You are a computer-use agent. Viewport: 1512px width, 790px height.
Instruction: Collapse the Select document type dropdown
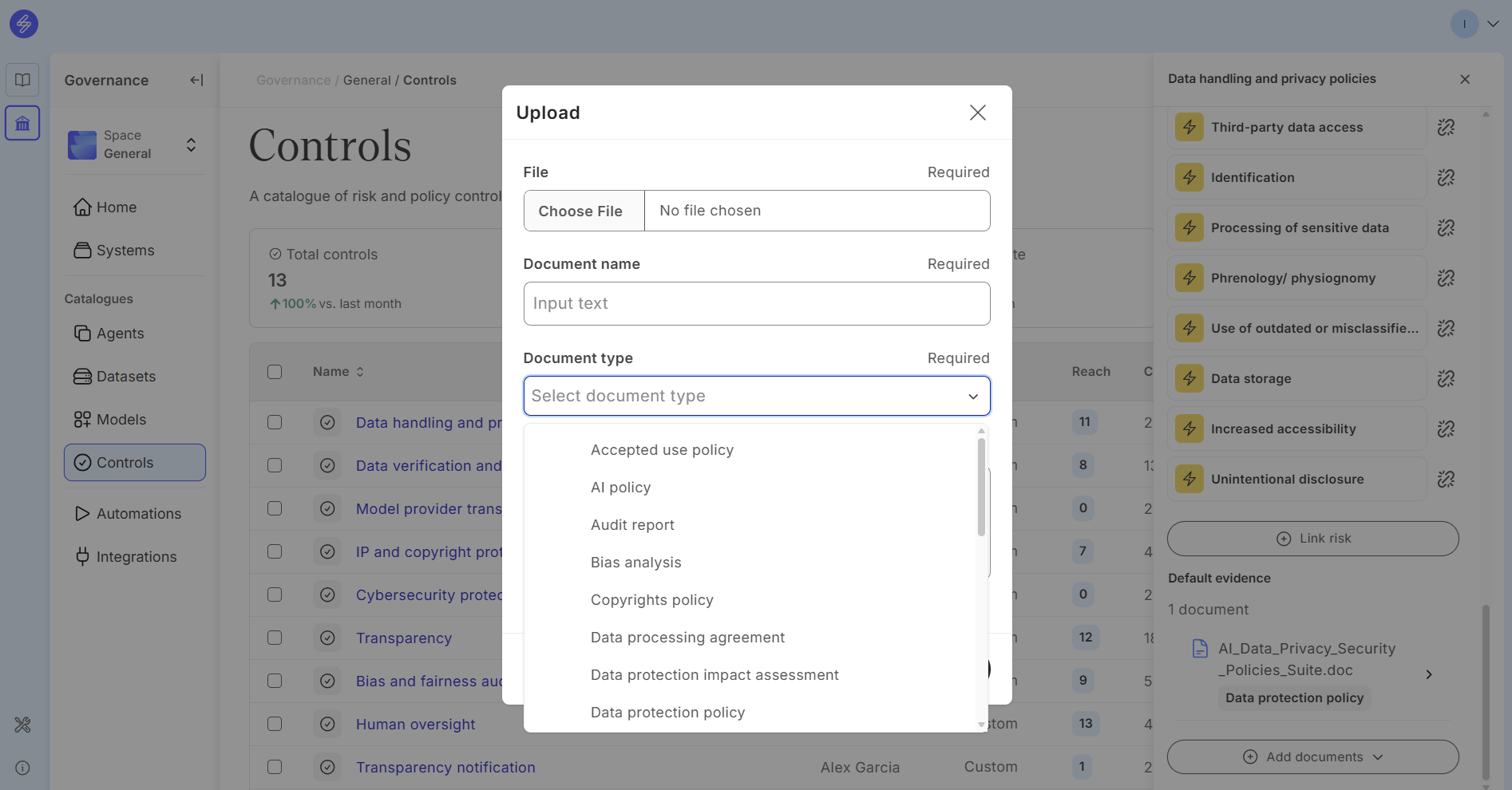pyautogui.click(x=972, y=397)
